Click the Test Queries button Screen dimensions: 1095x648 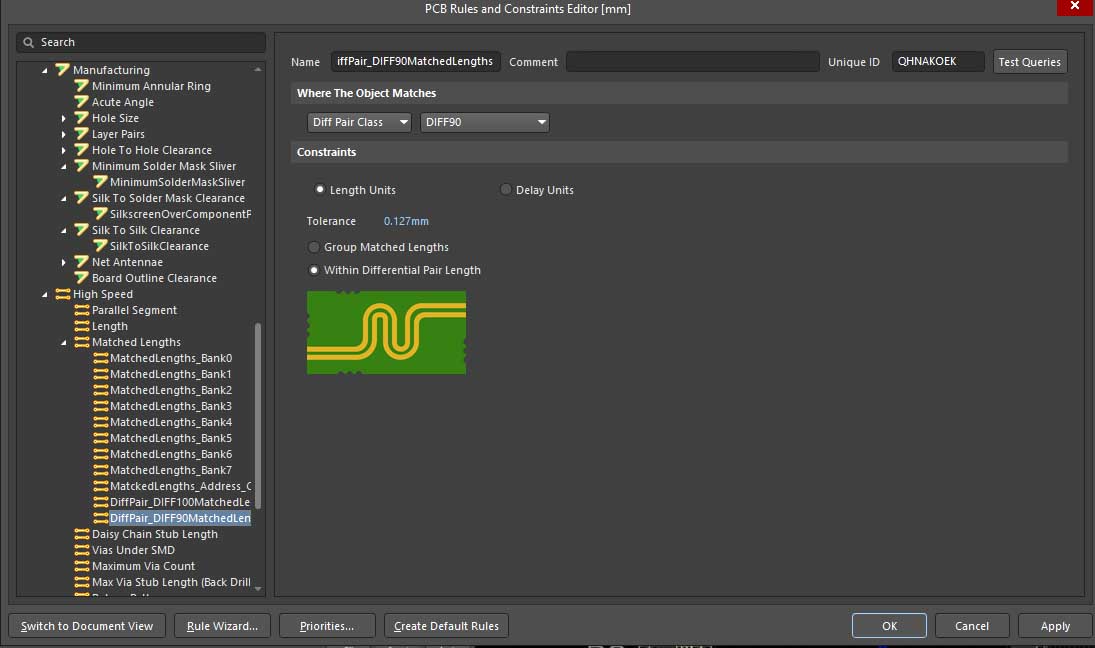coord(1029,62)
